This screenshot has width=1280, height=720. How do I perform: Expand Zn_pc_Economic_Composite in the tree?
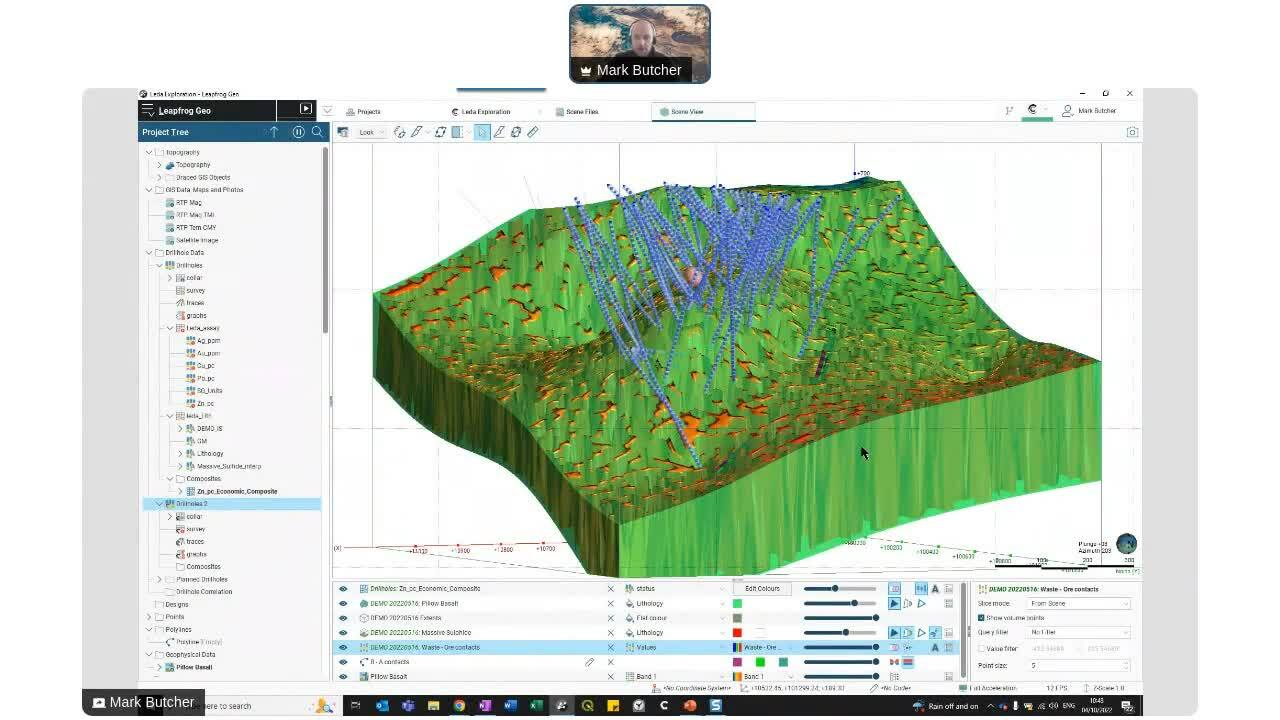(180, 492)
